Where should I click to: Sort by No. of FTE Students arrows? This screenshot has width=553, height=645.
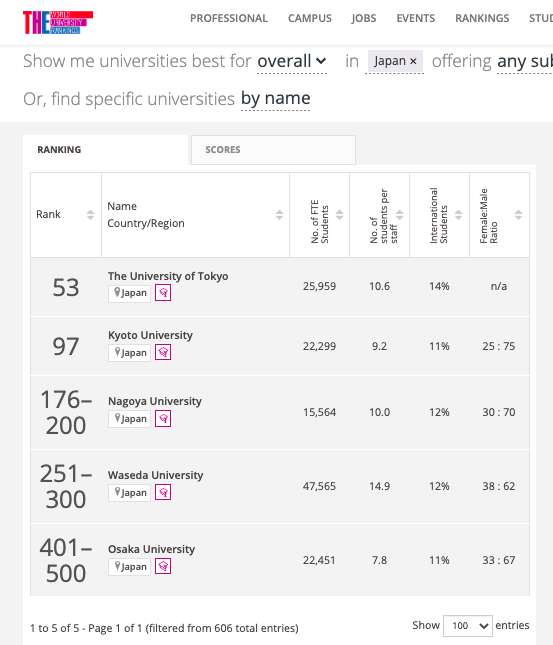339,215
